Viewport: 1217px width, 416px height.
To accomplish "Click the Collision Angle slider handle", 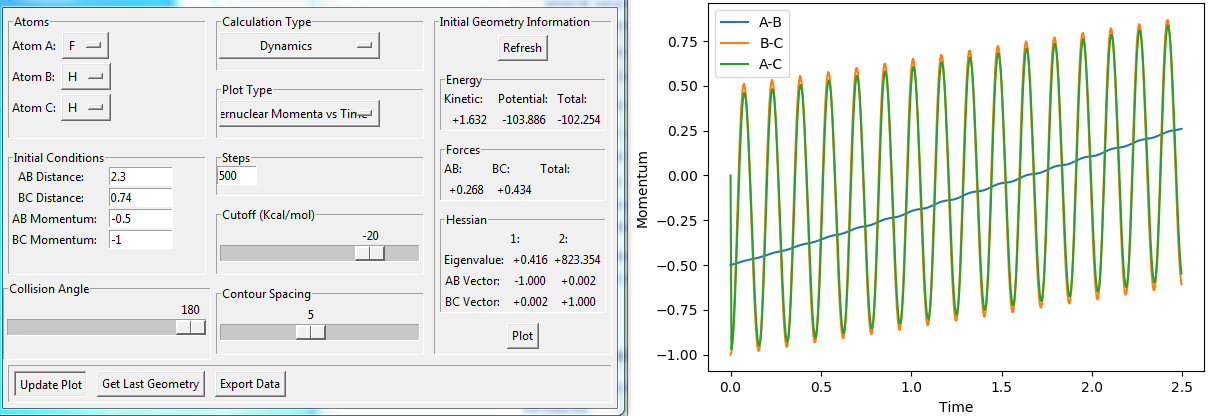I will [x=191, y=327].
